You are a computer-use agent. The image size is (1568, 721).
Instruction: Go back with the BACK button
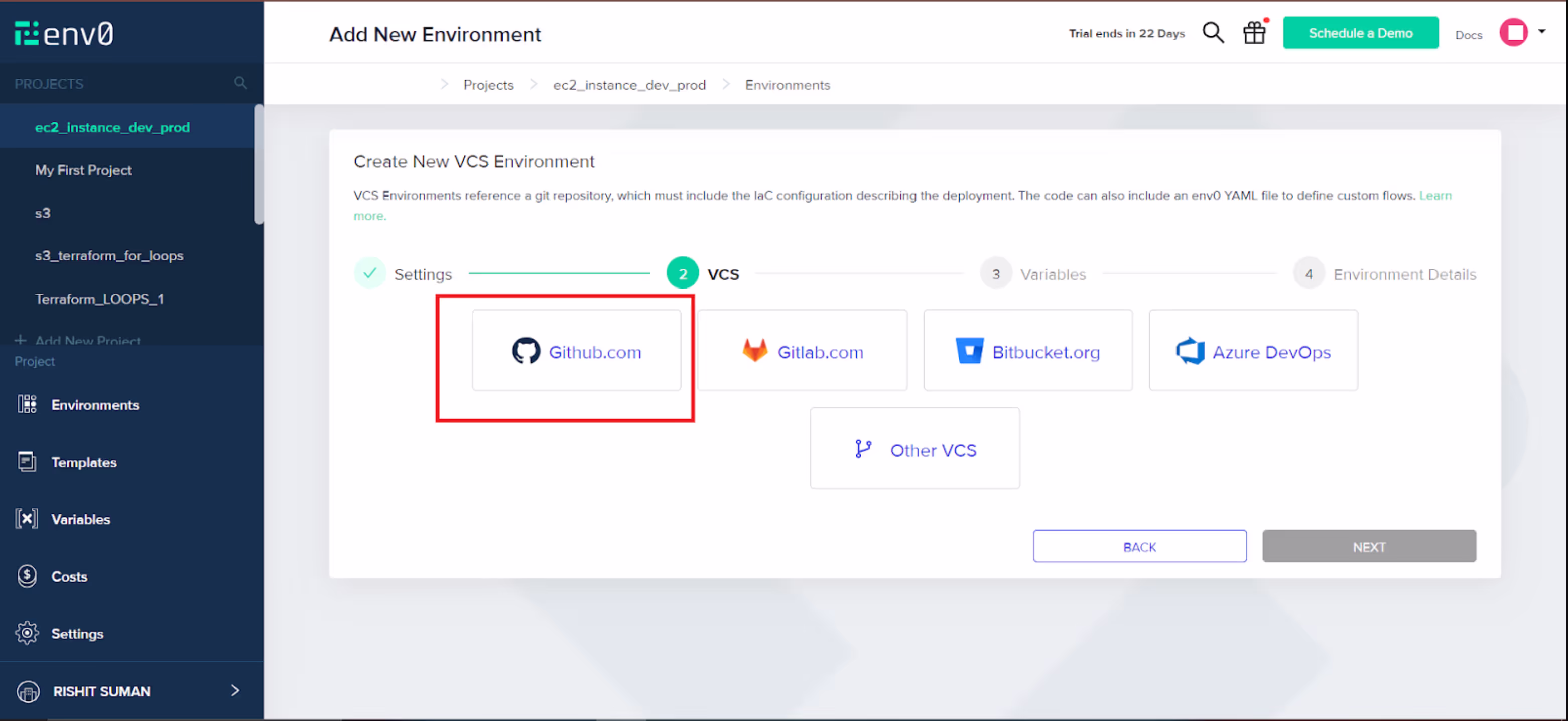[x=1139, y=546]
